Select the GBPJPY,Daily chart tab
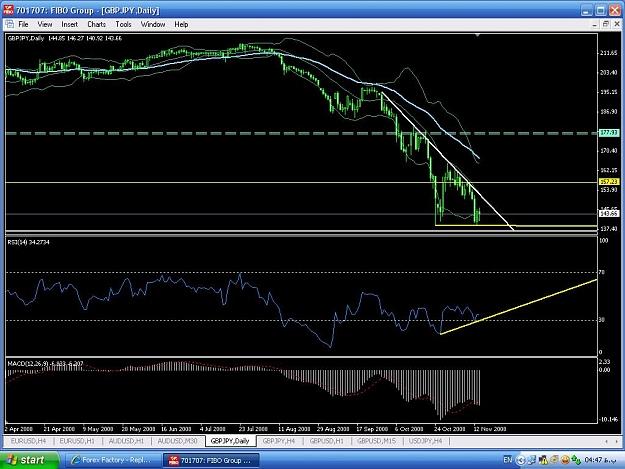This screenshot has width=625, height=469. (x=230, y=441)
